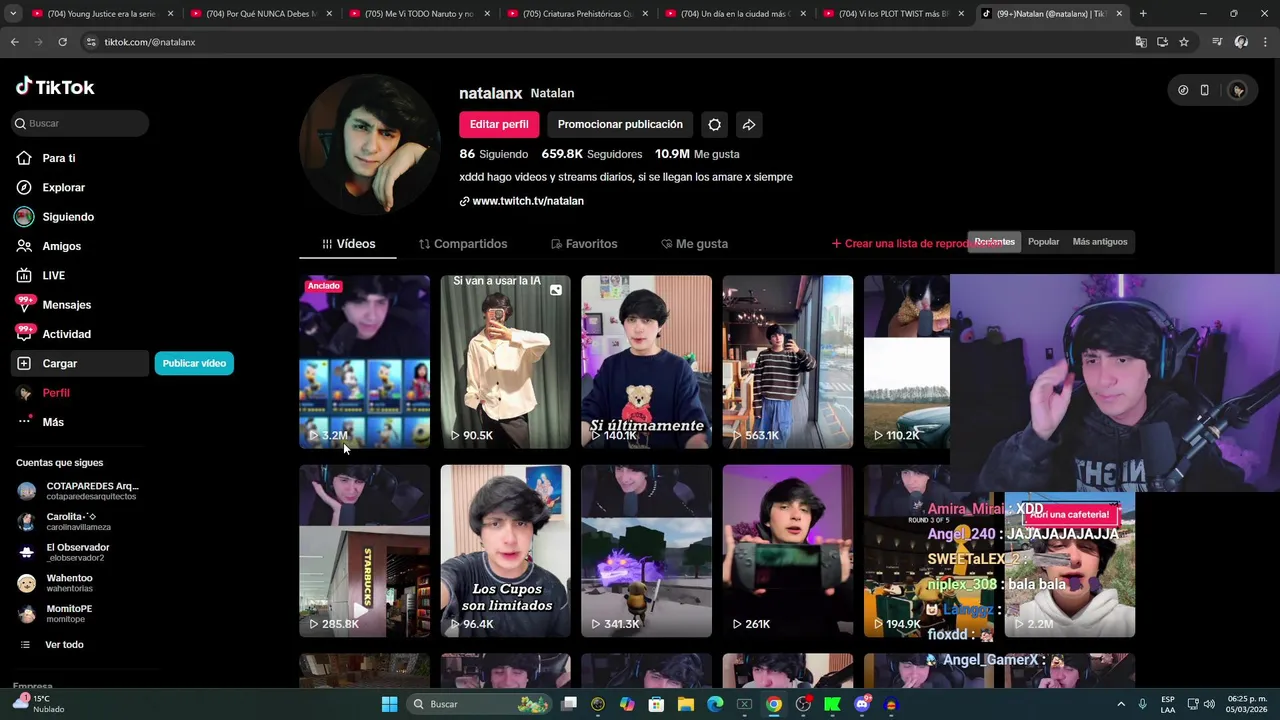
Task: Open the El Observador followed account
Action: (x=78, y=552)
